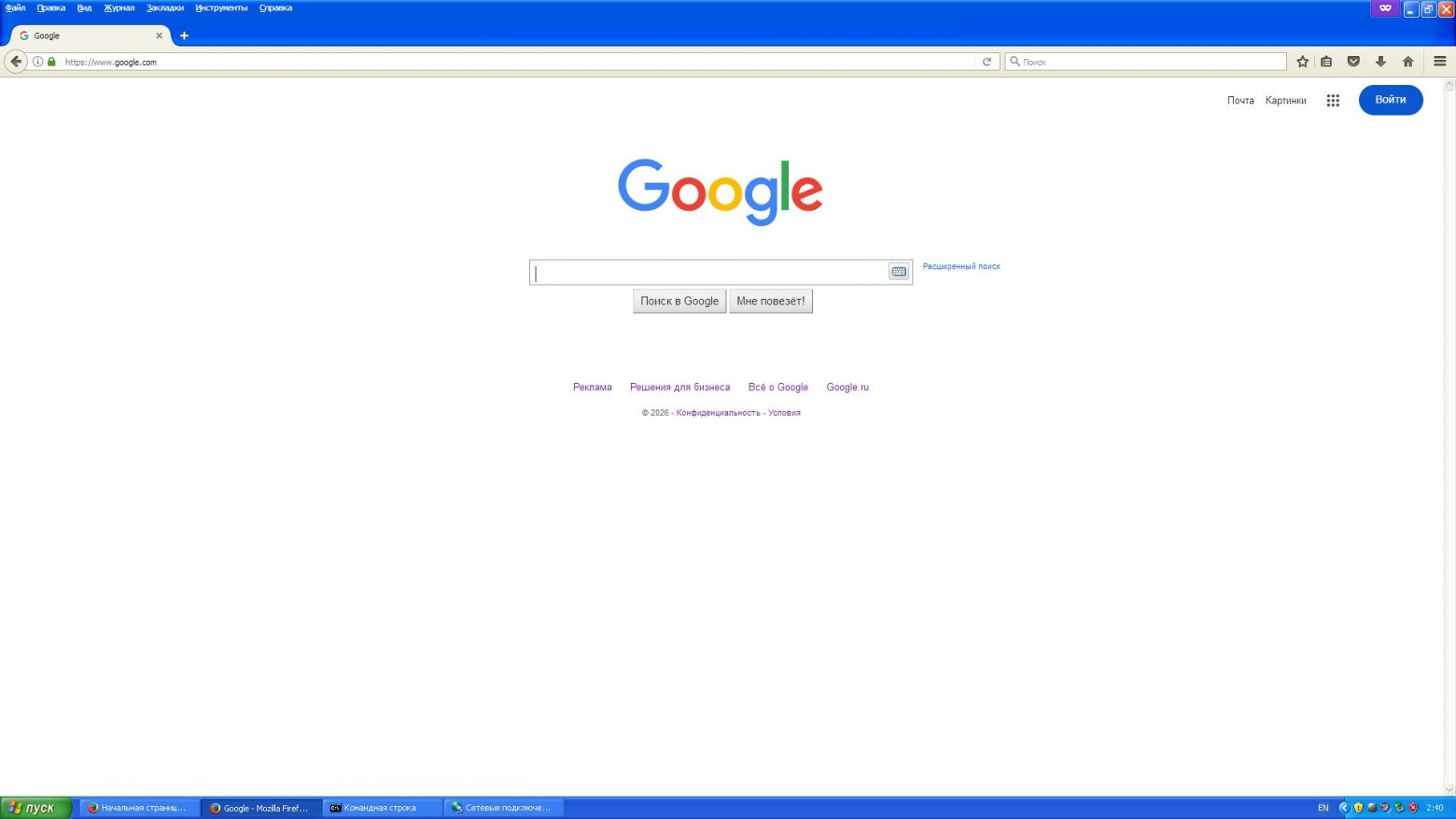Open the Картинки link

pos(1285,101)
